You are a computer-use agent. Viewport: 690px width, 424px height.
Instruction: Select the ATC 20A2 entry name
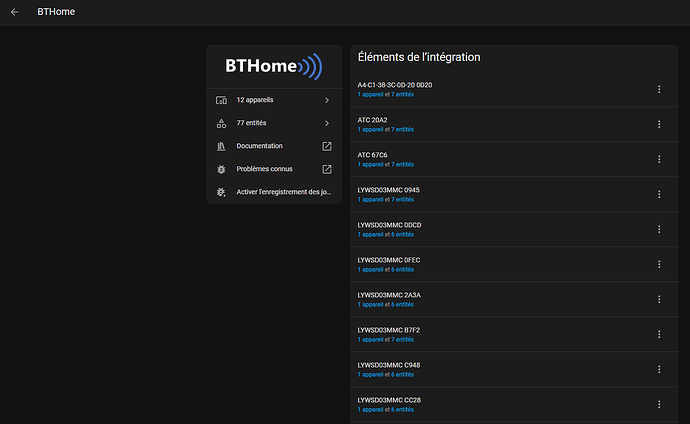pos(372,120)
